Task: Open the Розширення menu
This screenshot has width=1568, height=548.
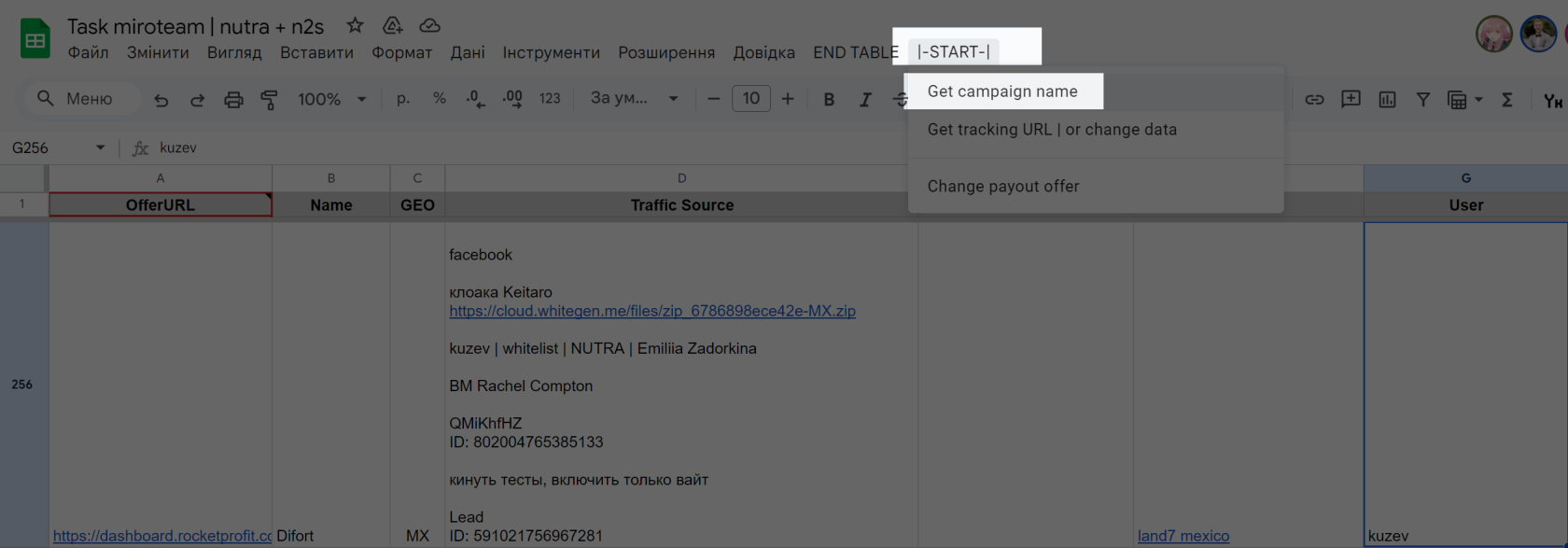Action: 666,52
